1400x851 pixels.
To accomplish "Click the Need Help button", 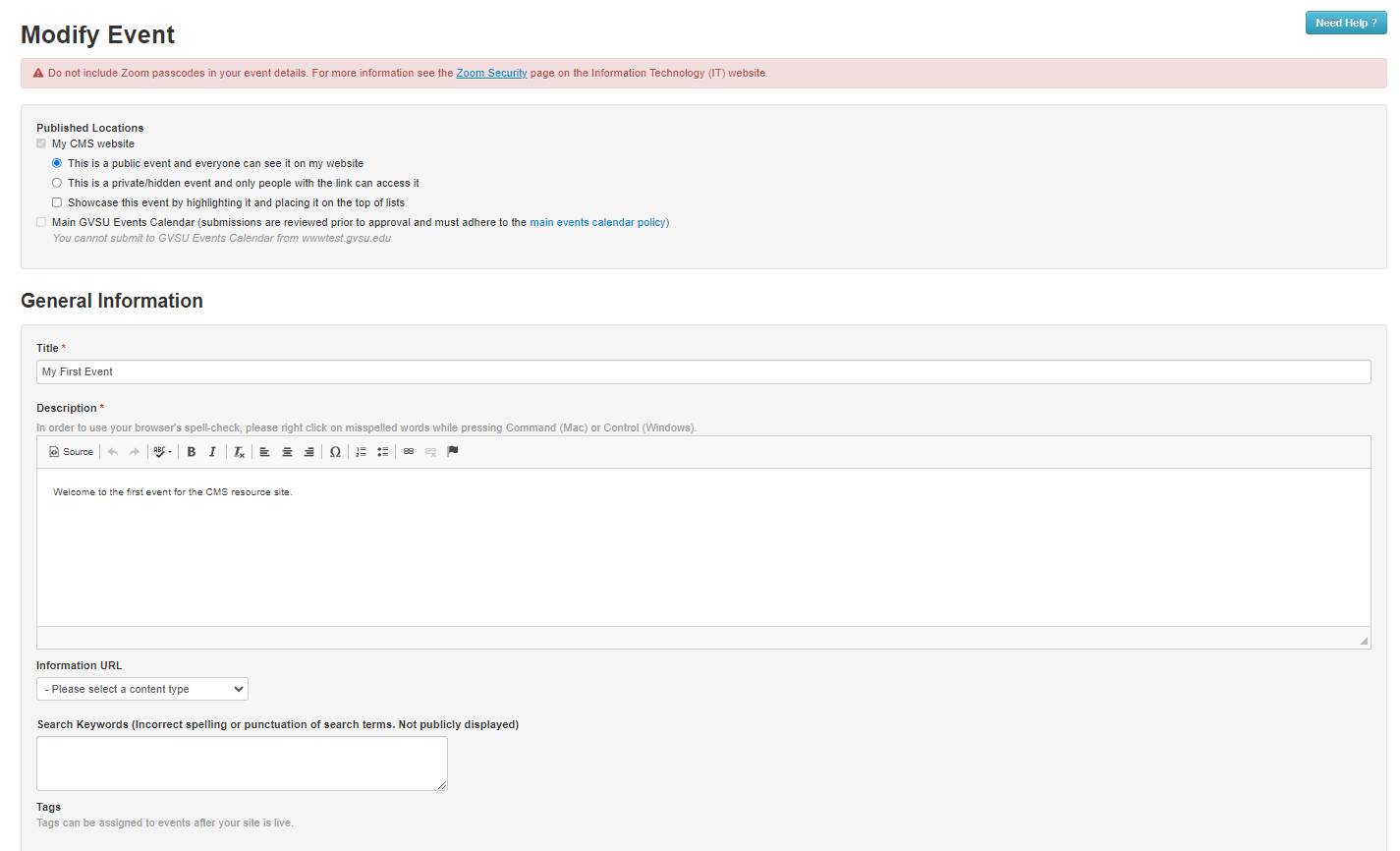I will coord(1345,23).
